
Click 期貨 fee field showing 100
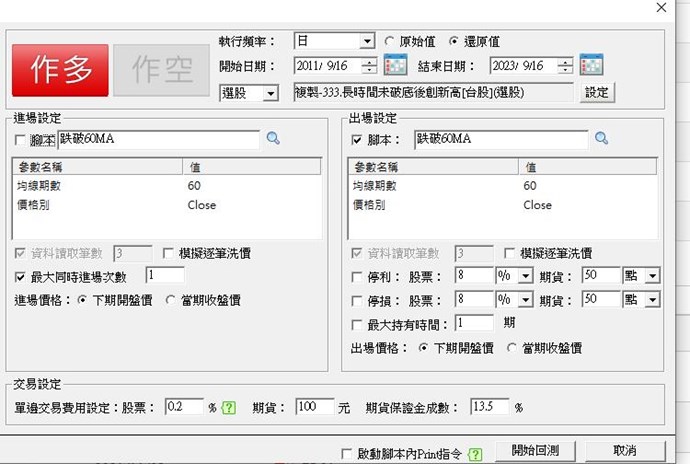(x=314, y=406)
